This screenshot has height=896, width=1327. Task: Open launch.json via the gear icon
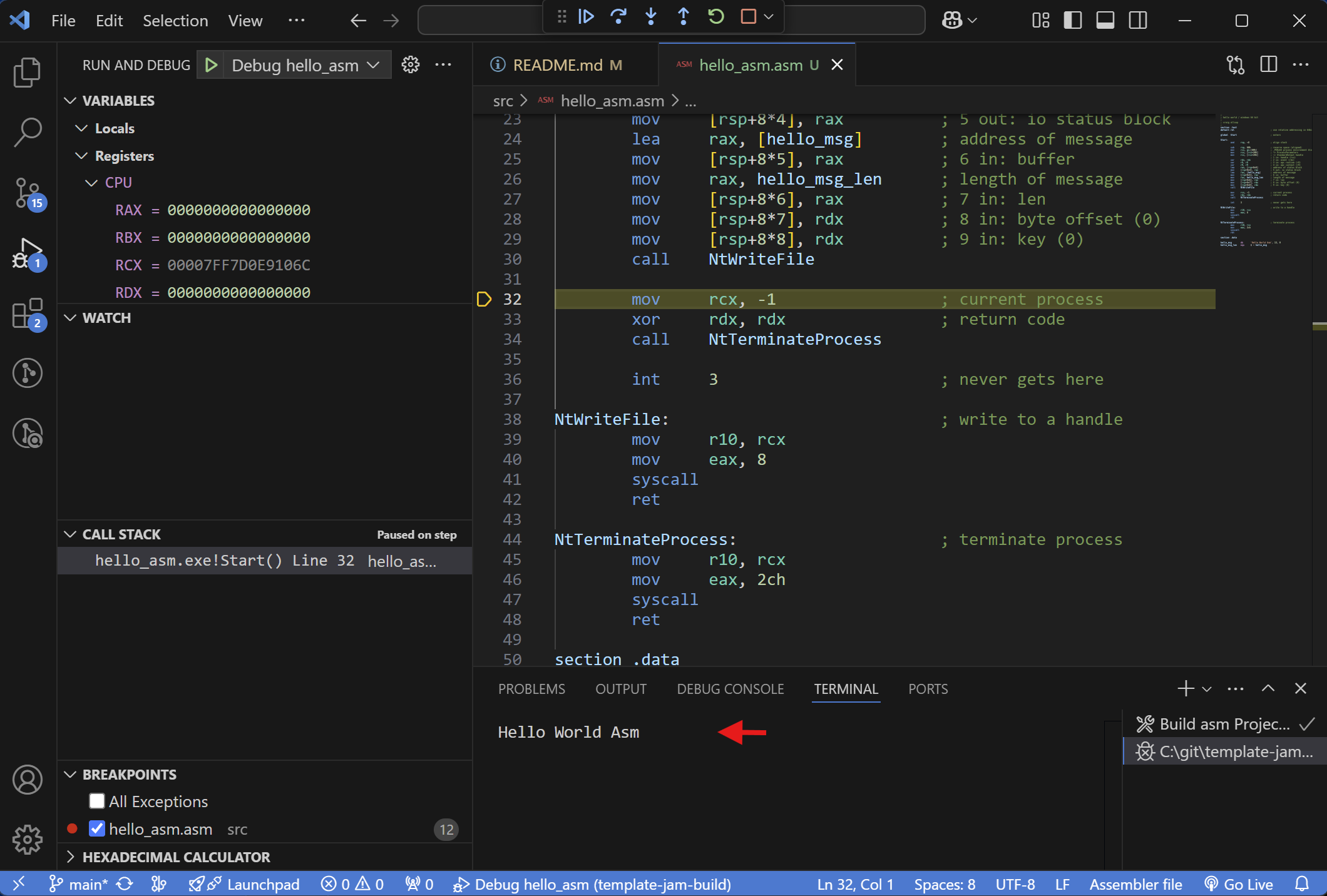click(x=411, y=64)
